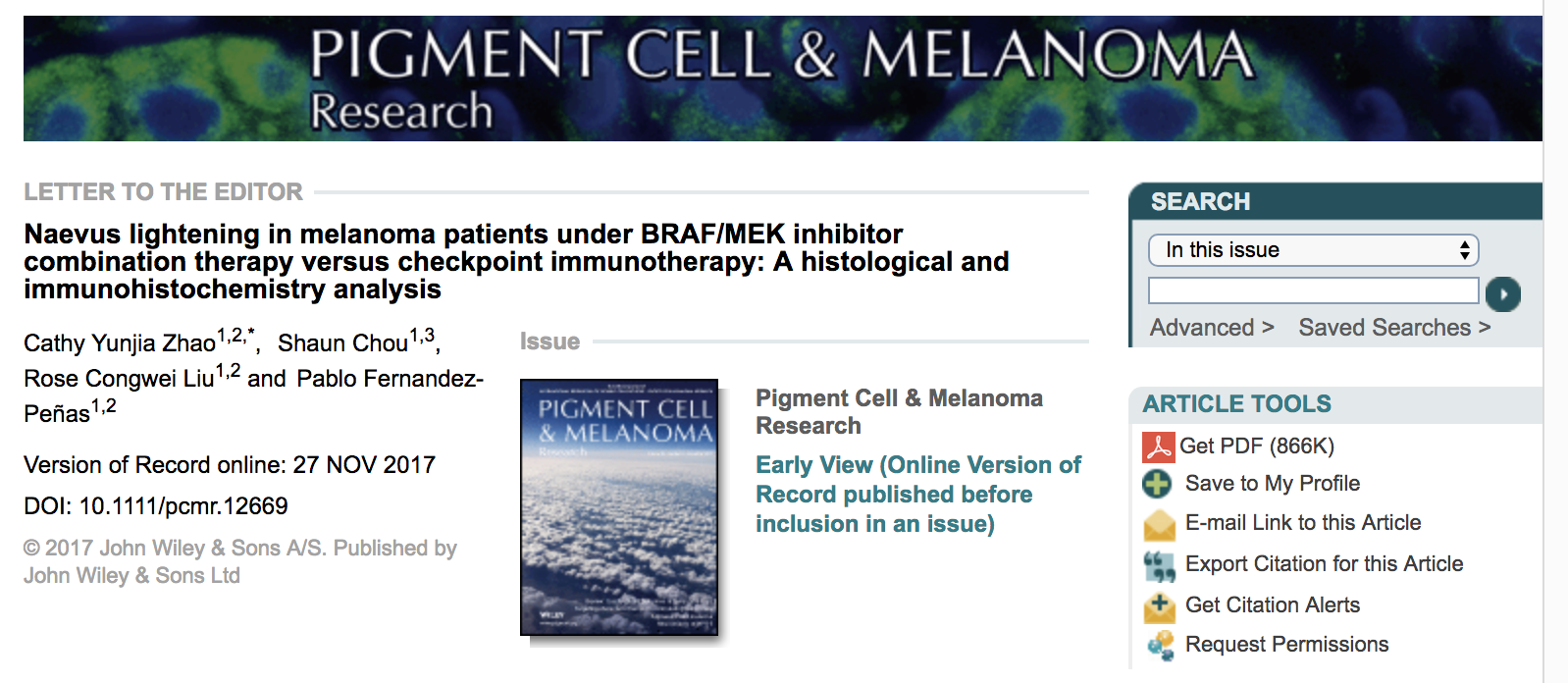This screenshot has width=1568, height=683.
Task: Select E-mail Link to this Article
Action: point(1303,523)
